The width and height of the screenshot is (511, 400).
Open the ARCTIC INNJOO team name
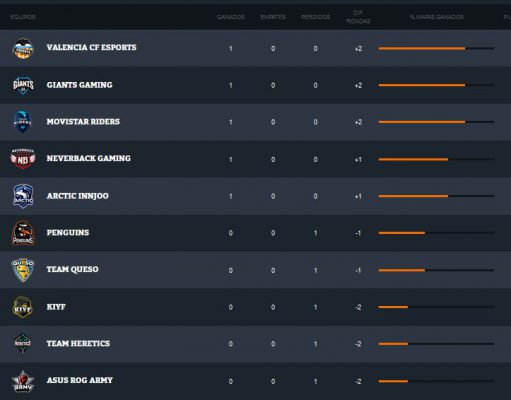[x=77, y=196]
